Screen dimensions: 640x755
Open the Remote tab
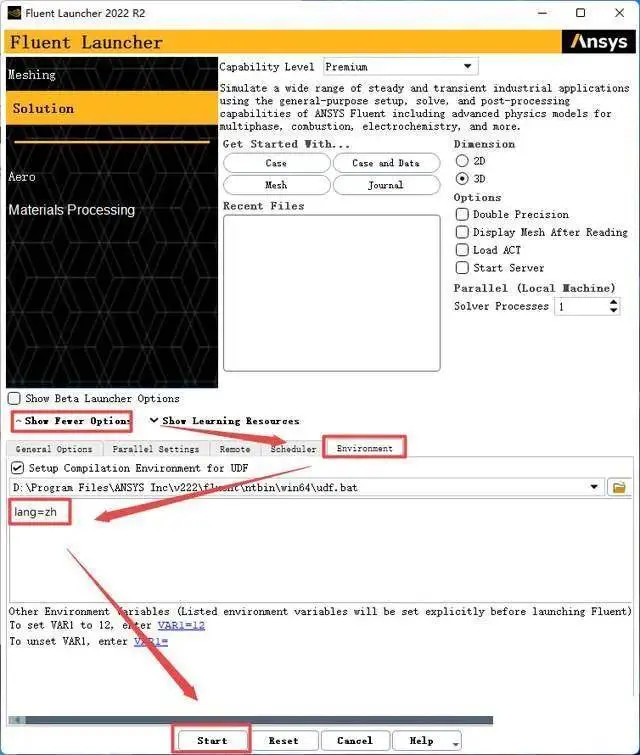tap(235, 449)
